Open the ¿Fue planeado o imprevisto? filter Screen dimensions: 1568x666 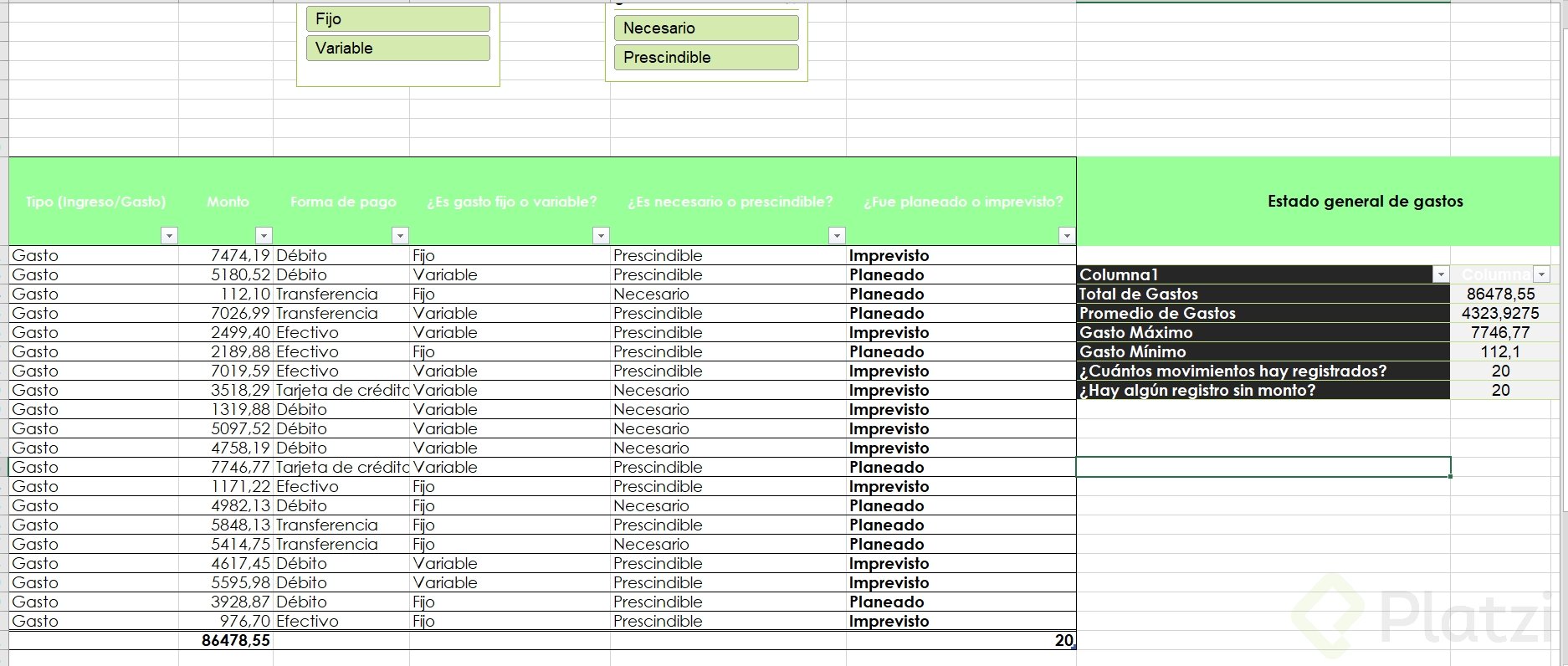point(1067,236)
